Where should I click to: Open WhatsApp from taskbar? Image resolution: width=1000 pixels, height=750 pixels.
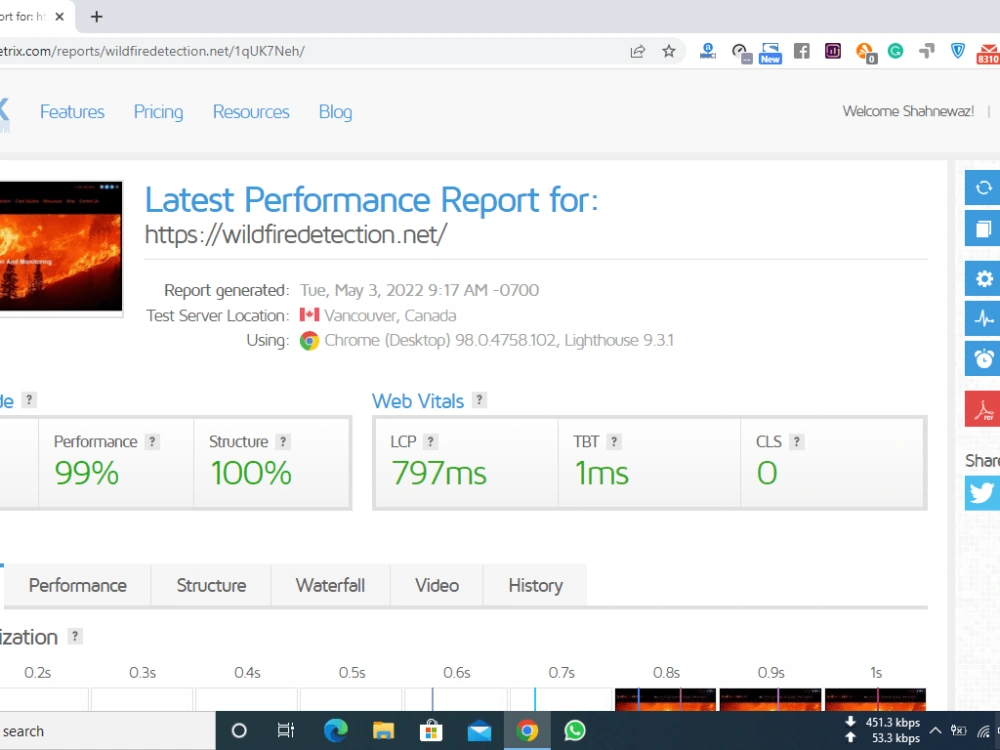(x=575, y=730)
